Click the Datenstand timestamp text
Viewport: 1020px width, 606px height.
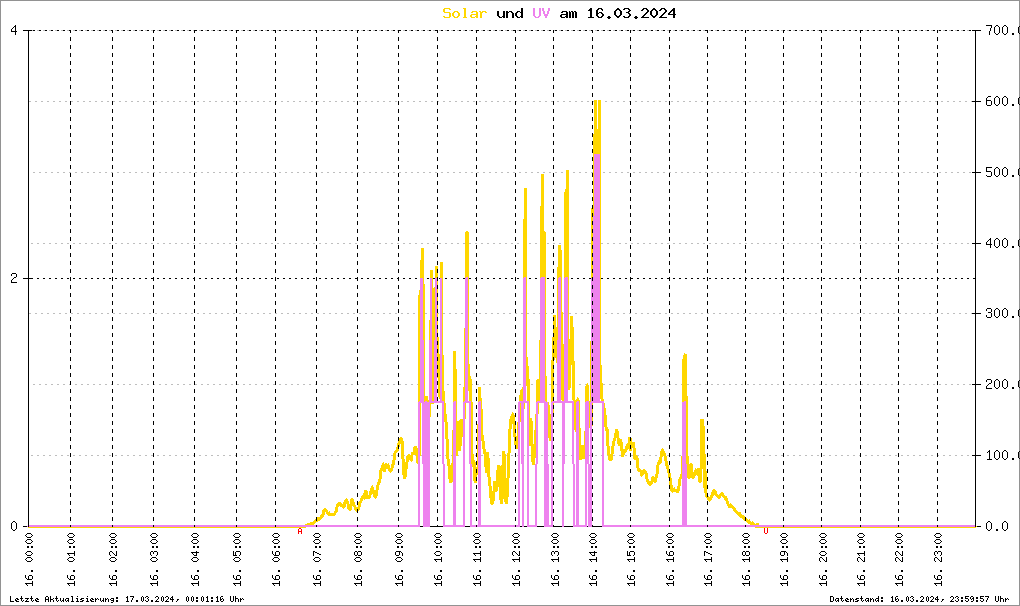pyautogui.click(x=919, y=599)
